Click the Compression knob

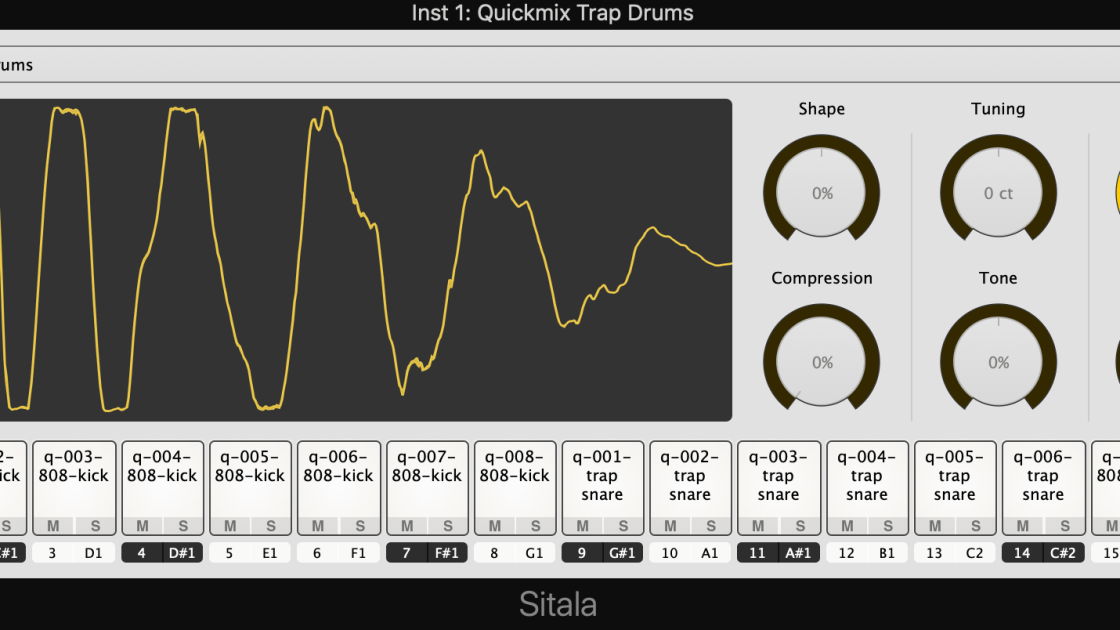821,362
